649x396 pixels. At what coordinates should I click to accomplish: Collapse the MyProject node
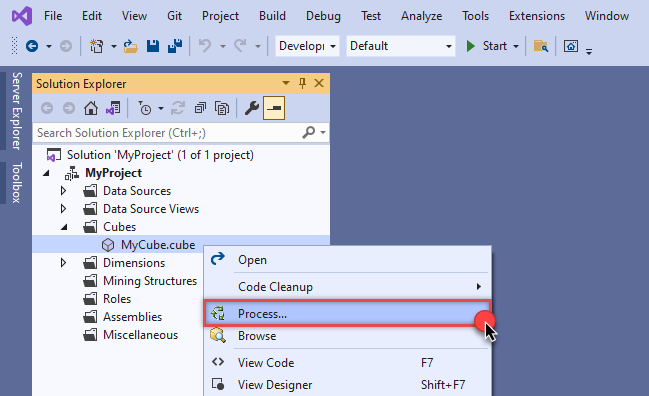pos(46,173)
